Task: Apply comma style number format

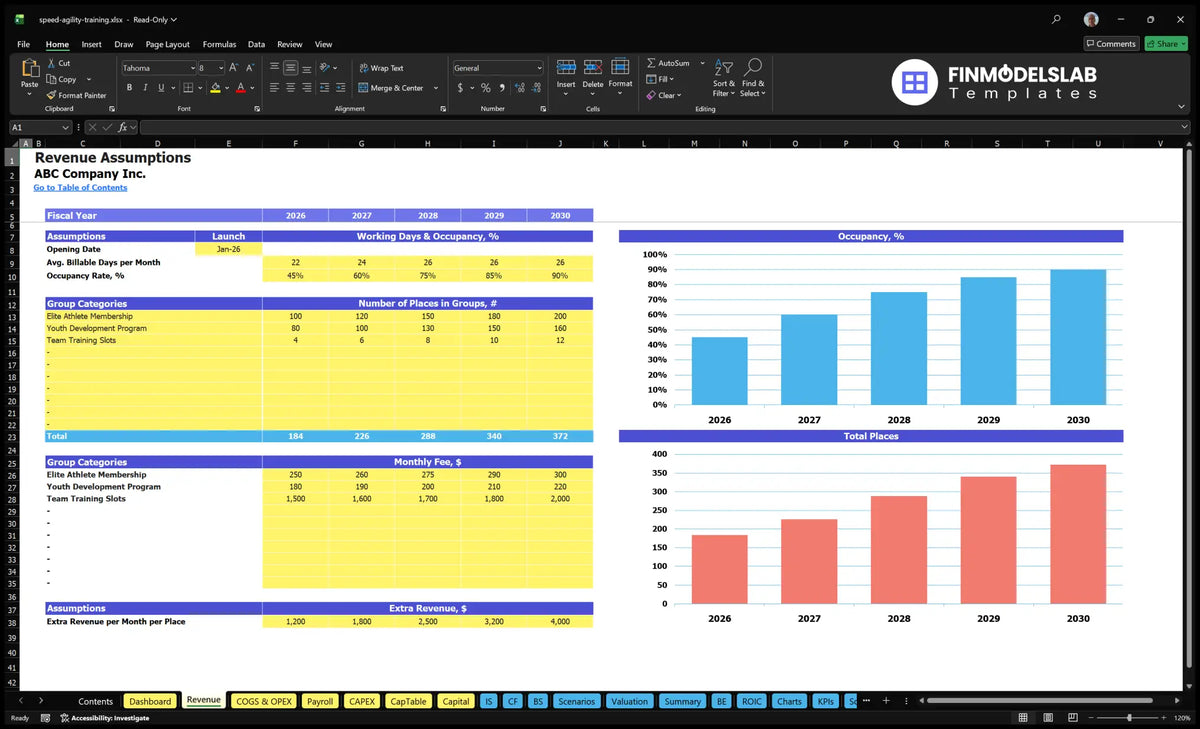Action: (501, 88)
